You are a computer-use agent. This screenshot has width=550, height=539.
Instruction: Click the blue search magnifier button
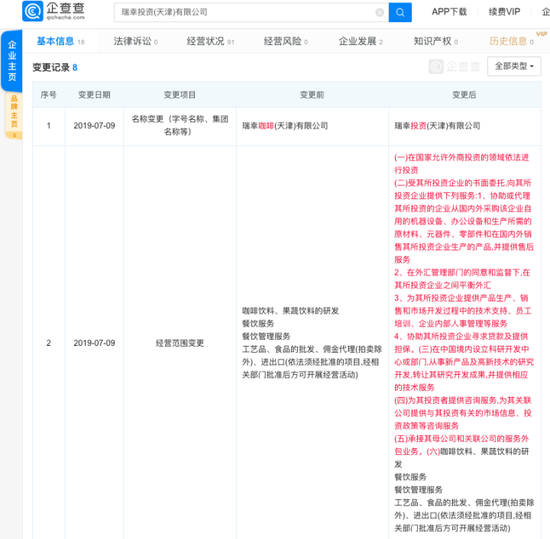pyautogui.click(x=400, y=13)
